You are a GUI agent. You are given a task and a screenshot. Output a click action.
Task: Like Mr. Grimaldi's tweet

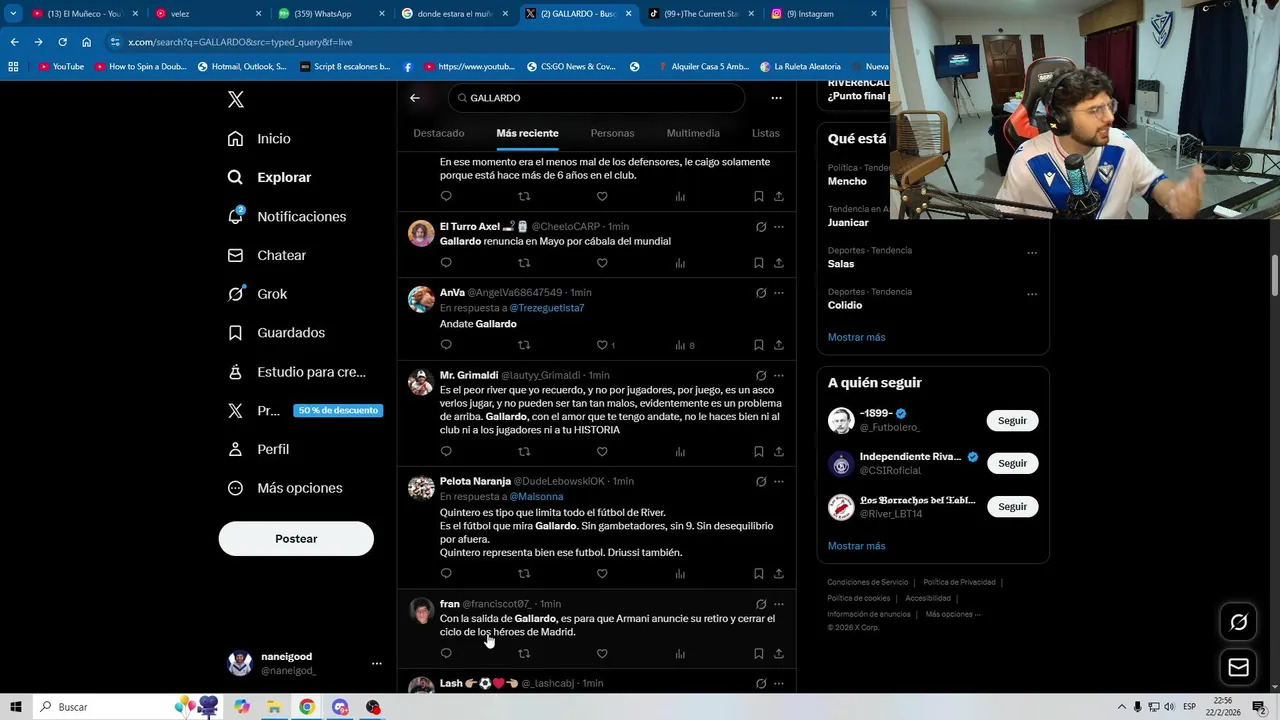tap(602, 451)
